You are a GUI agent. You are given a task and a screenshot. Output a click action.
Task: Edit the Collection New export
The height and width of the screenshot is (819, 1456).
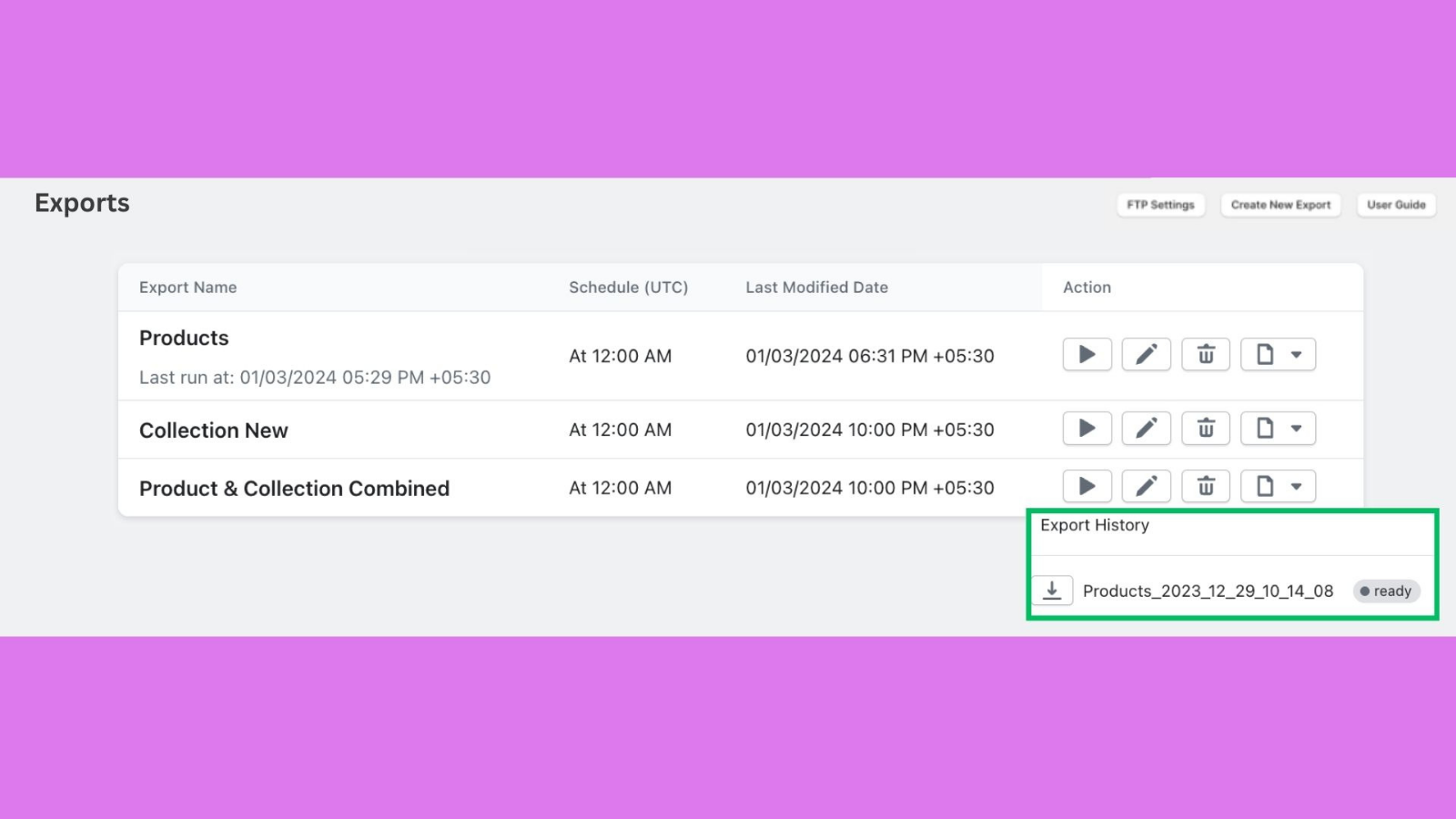click(1146, 428)
